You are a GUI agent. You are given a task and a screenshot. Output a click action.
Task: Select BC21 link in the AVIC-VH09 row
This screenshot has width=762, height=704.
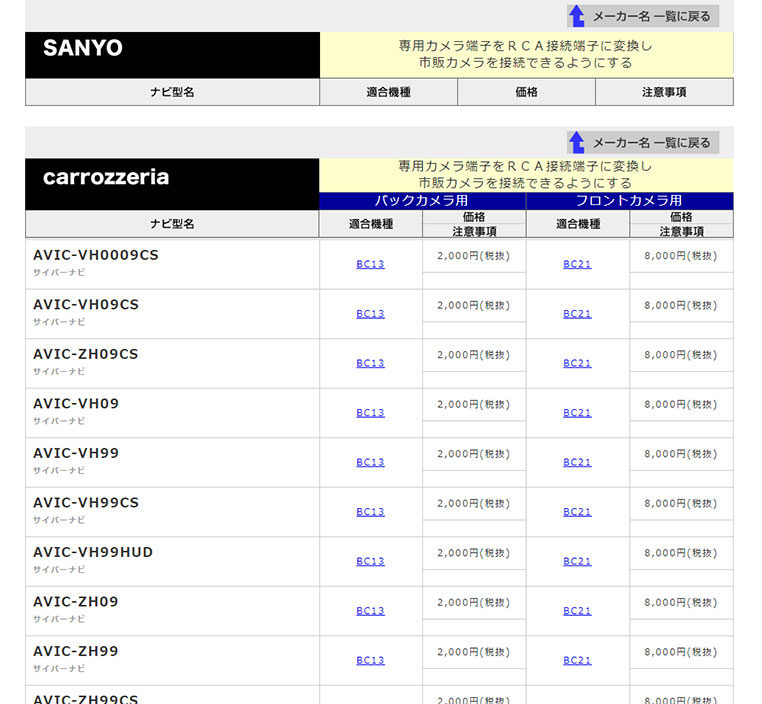pyautogui.click(x=577, y=413)
